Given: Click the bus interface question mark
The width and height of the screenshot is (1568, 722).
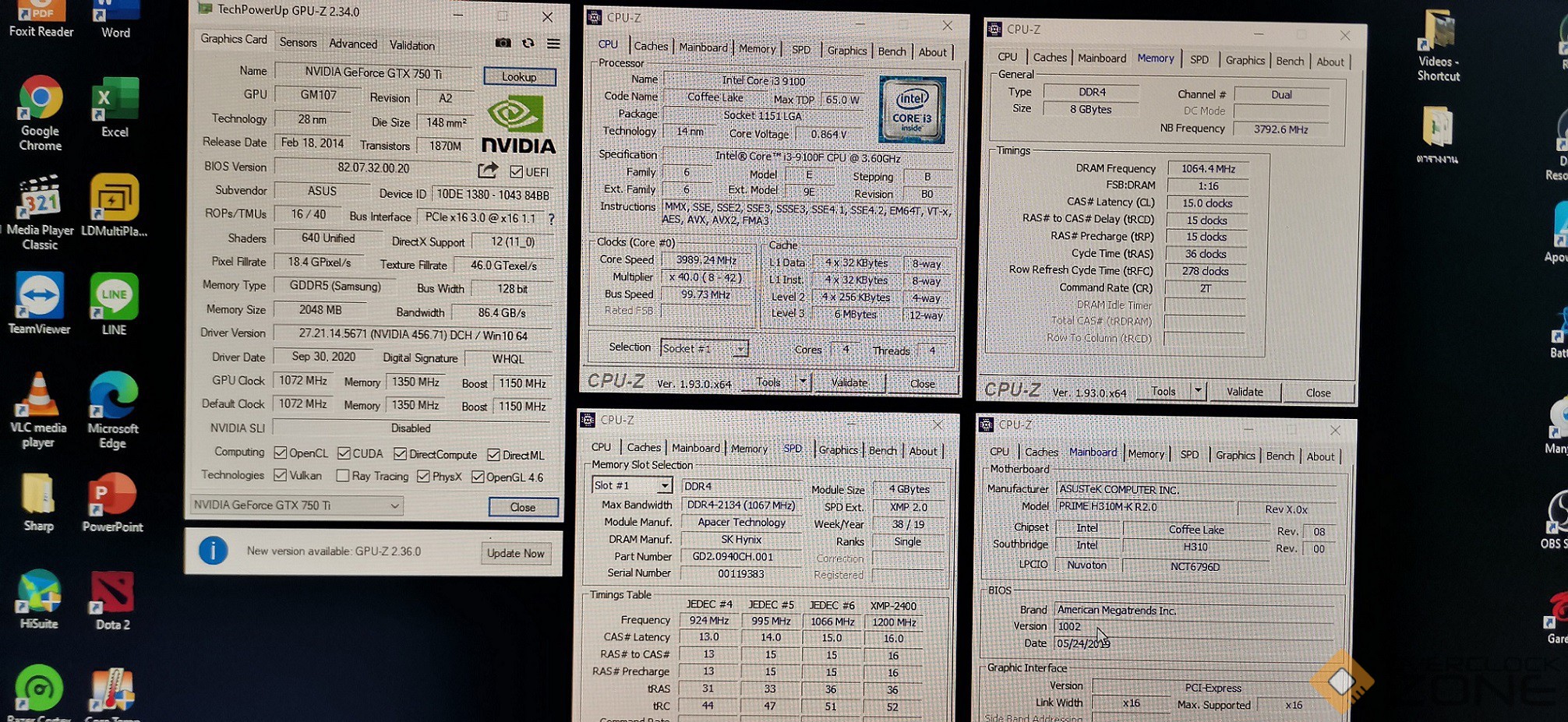Looking at the screenshot, I should point(552,219).
